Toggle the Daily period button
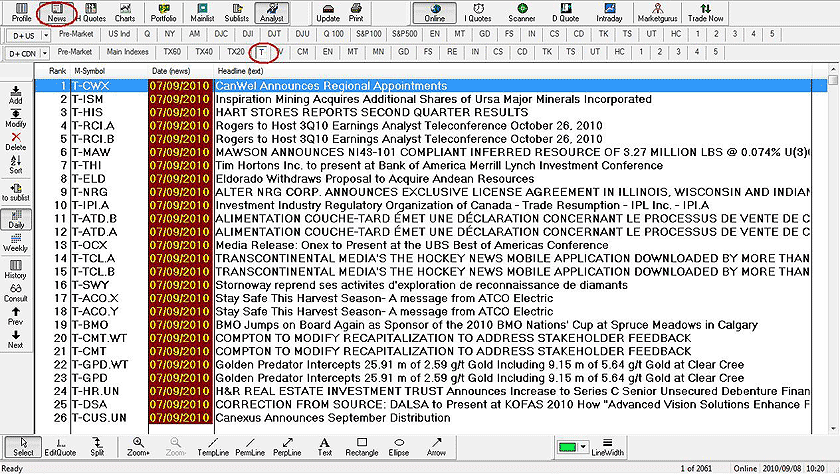Image resolution: width=840 pixels, height=474 pixels. 16,219
